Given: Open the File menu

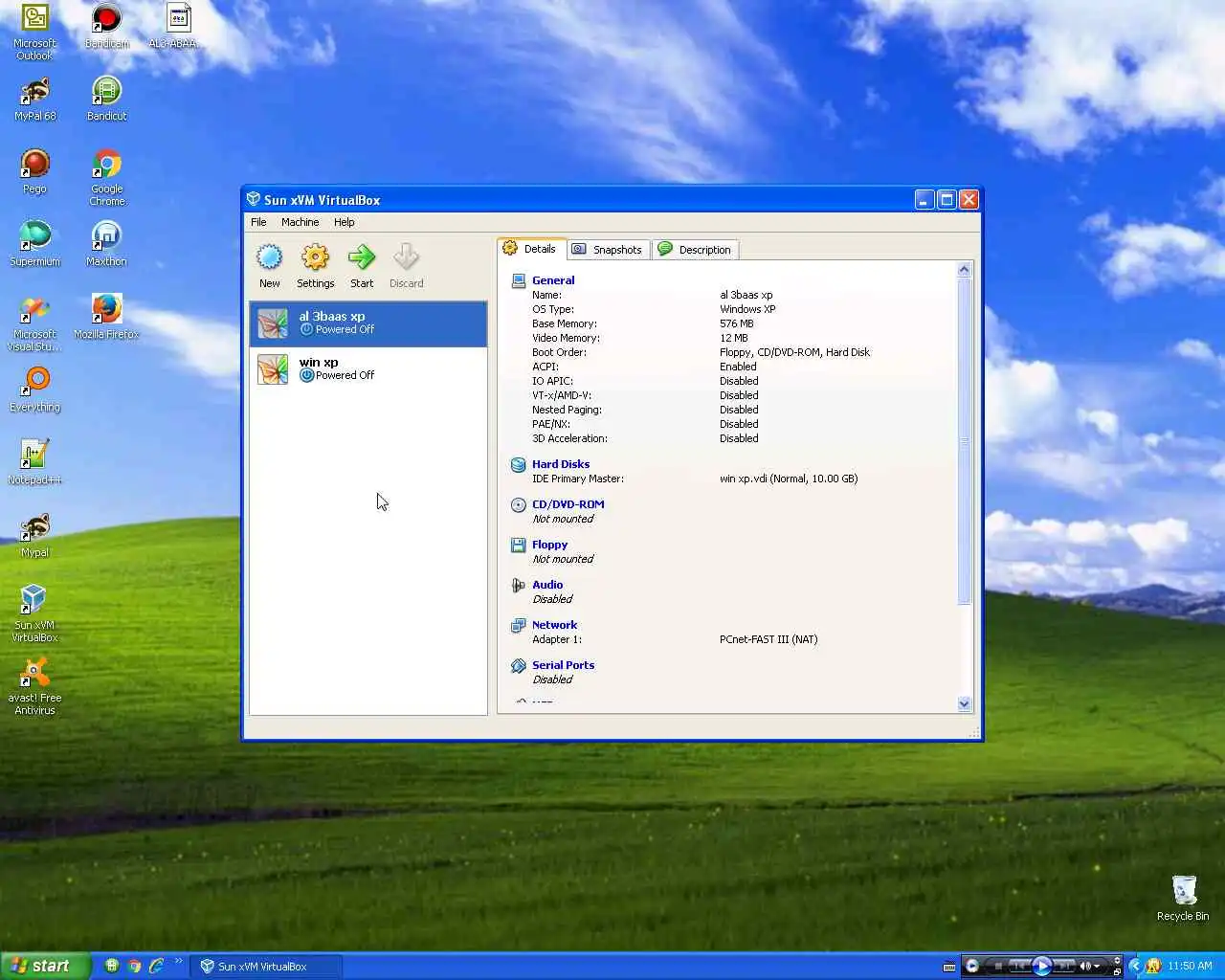Looking at the screenshot, I should pos(258,222).
